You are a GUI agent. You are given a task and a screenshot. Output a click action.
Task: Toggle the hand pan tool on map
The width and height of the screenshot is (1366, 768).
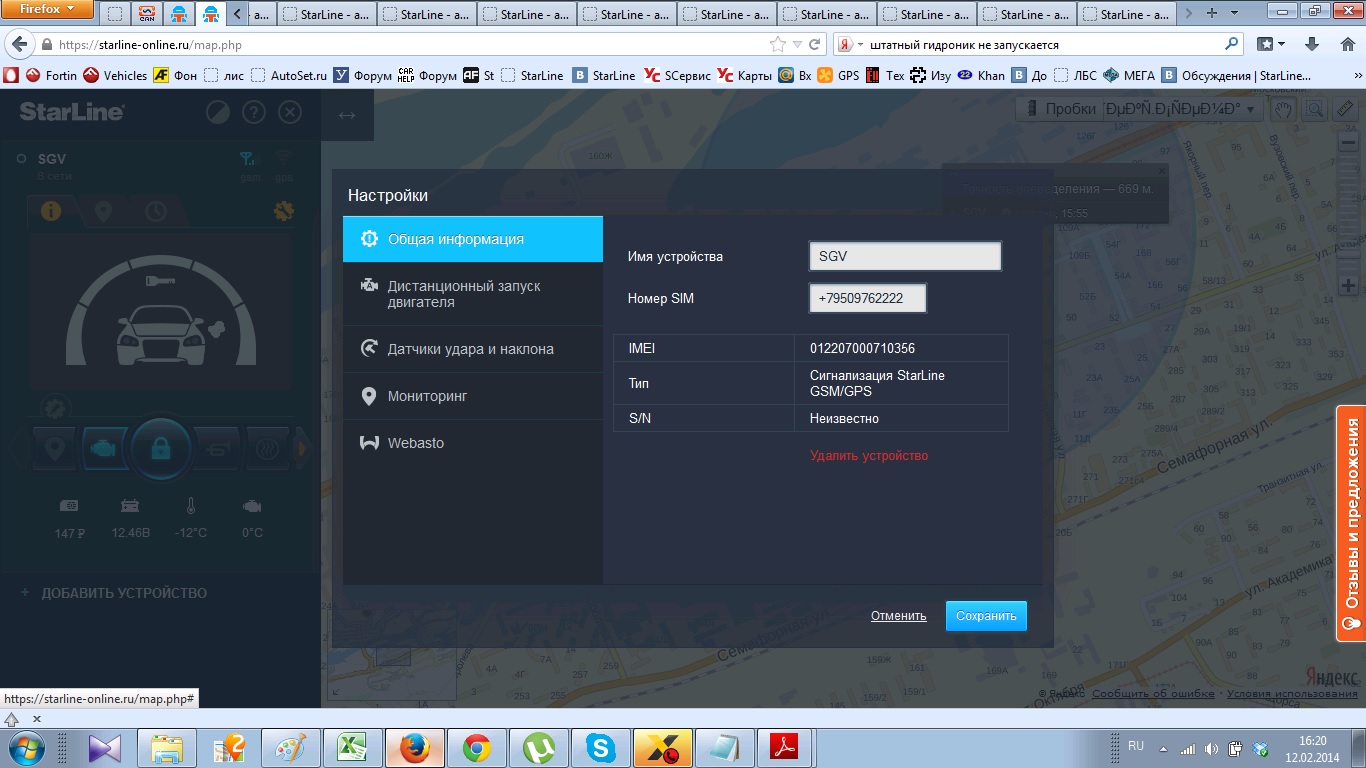tap(1283, 109)
